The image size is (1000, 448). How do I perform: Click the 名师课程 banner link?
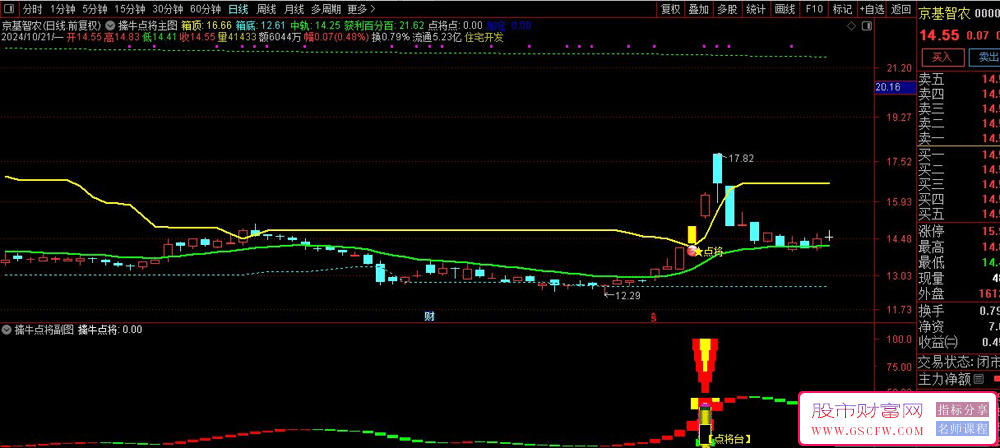pyautogui.click(x=960, y=428)
